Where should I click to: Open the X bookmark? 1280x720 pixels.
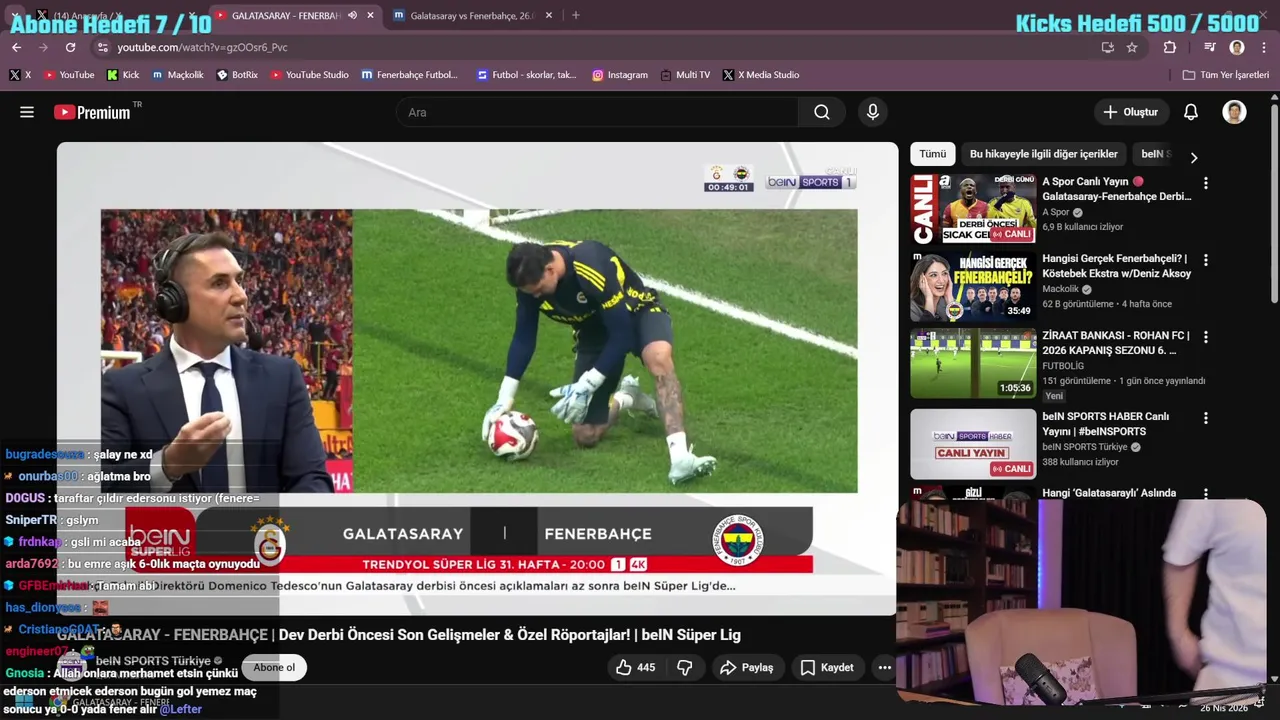click(20, 75)
